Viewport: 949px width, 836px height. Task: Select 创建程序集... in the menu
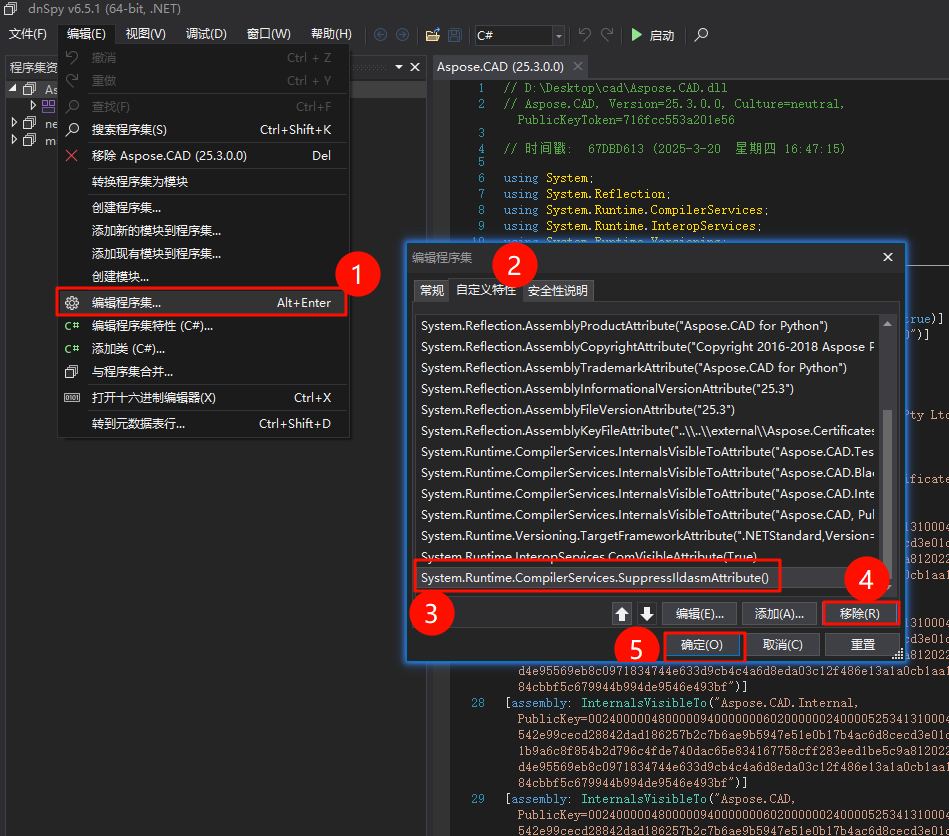click(203, 208)
